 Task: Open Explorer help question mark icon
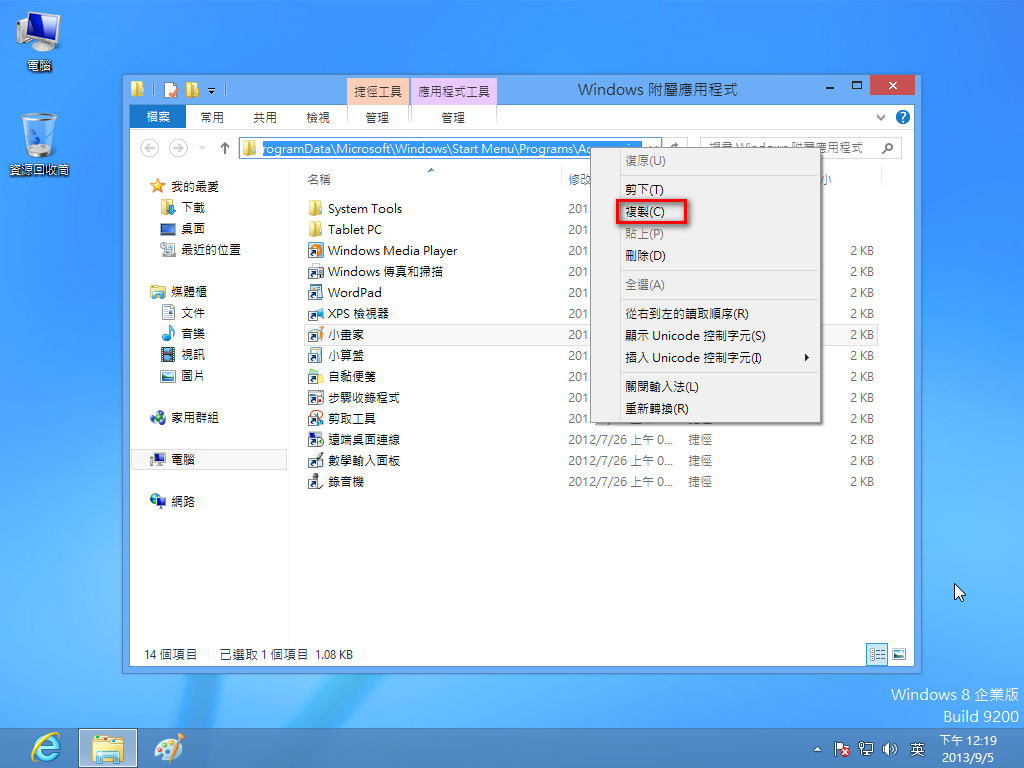pos(903,117)
